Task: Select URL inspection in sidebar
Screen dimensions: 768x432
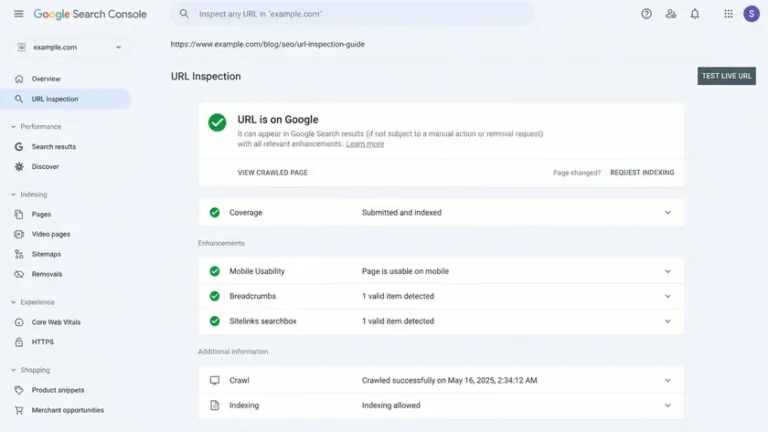Action: pyautogui.click(x=66, y=99)
